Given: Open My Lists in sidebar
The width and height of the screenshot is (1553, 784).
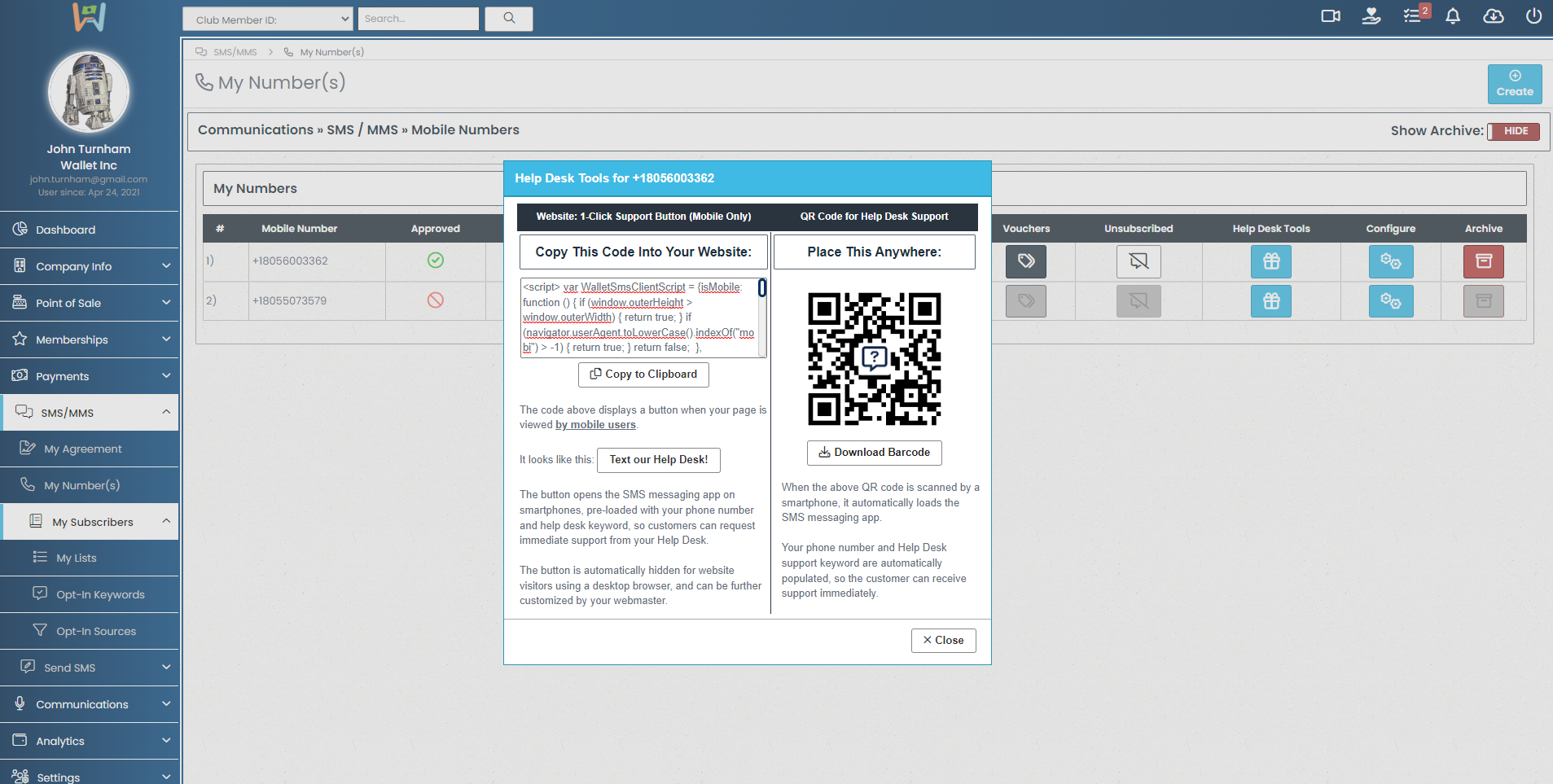Looking at the screenshot, I should click(x=89, y=558).
